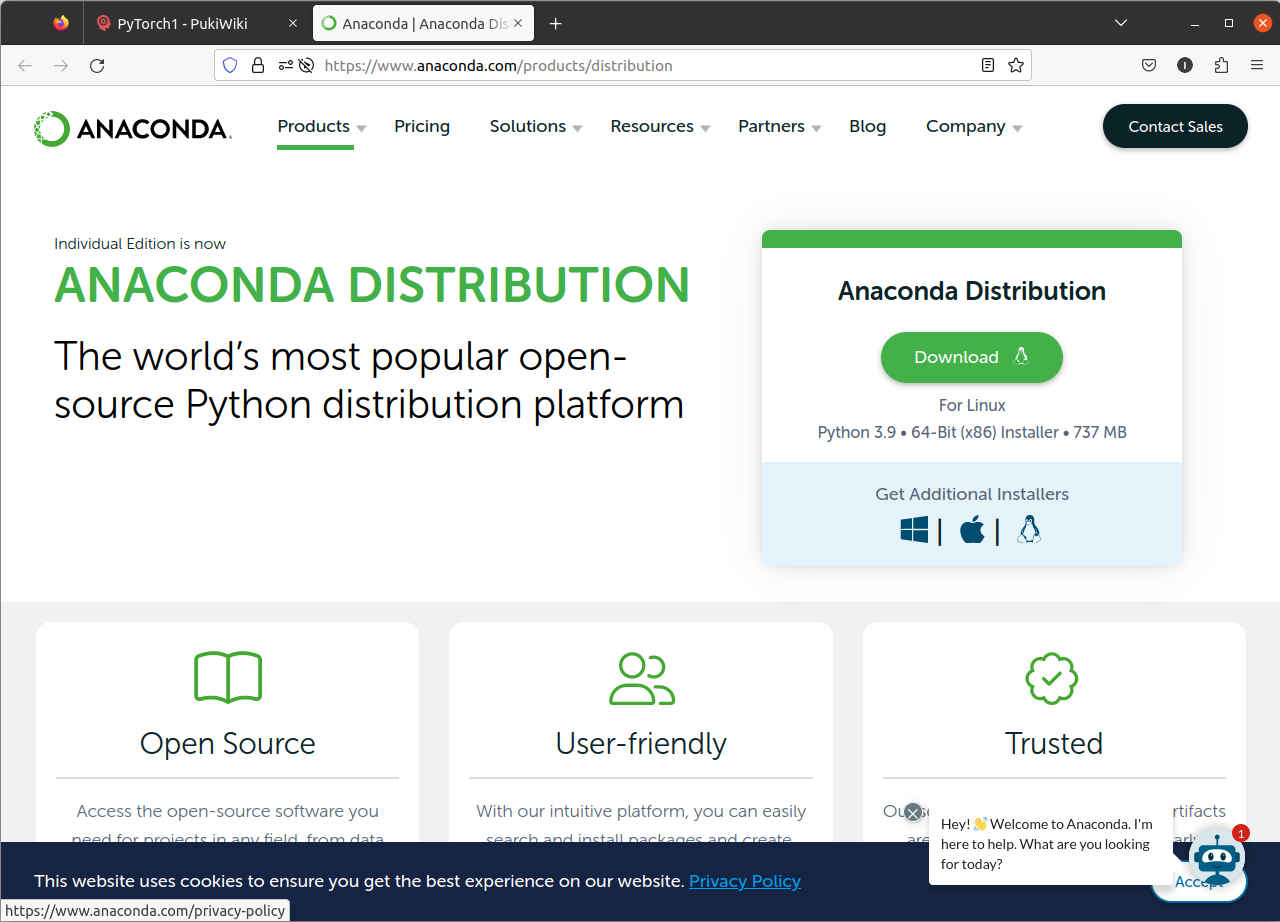Click the Apple macOS installer icon

coord(972,530)
